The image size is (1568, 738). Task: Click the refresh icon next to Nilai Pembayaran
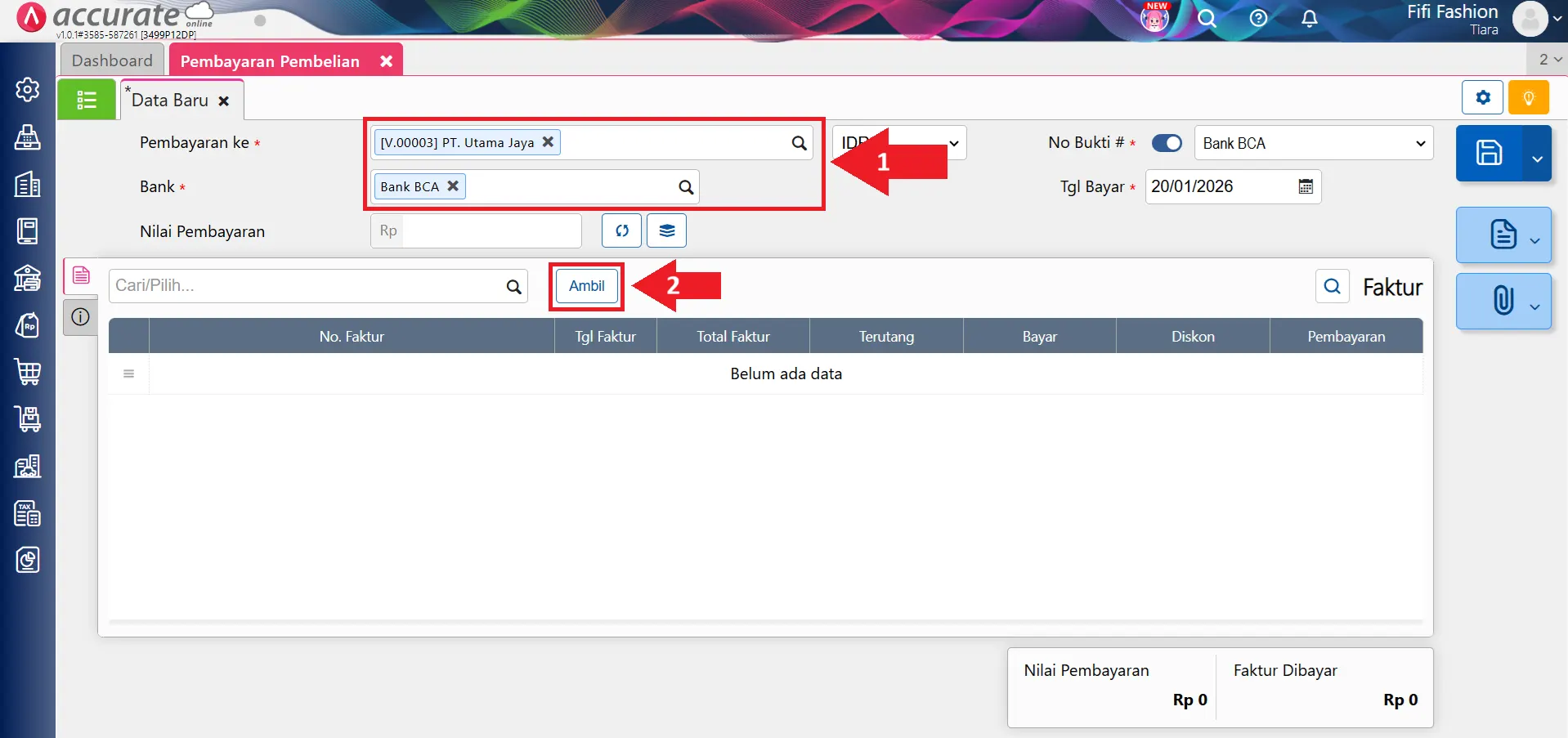[621, 231]
